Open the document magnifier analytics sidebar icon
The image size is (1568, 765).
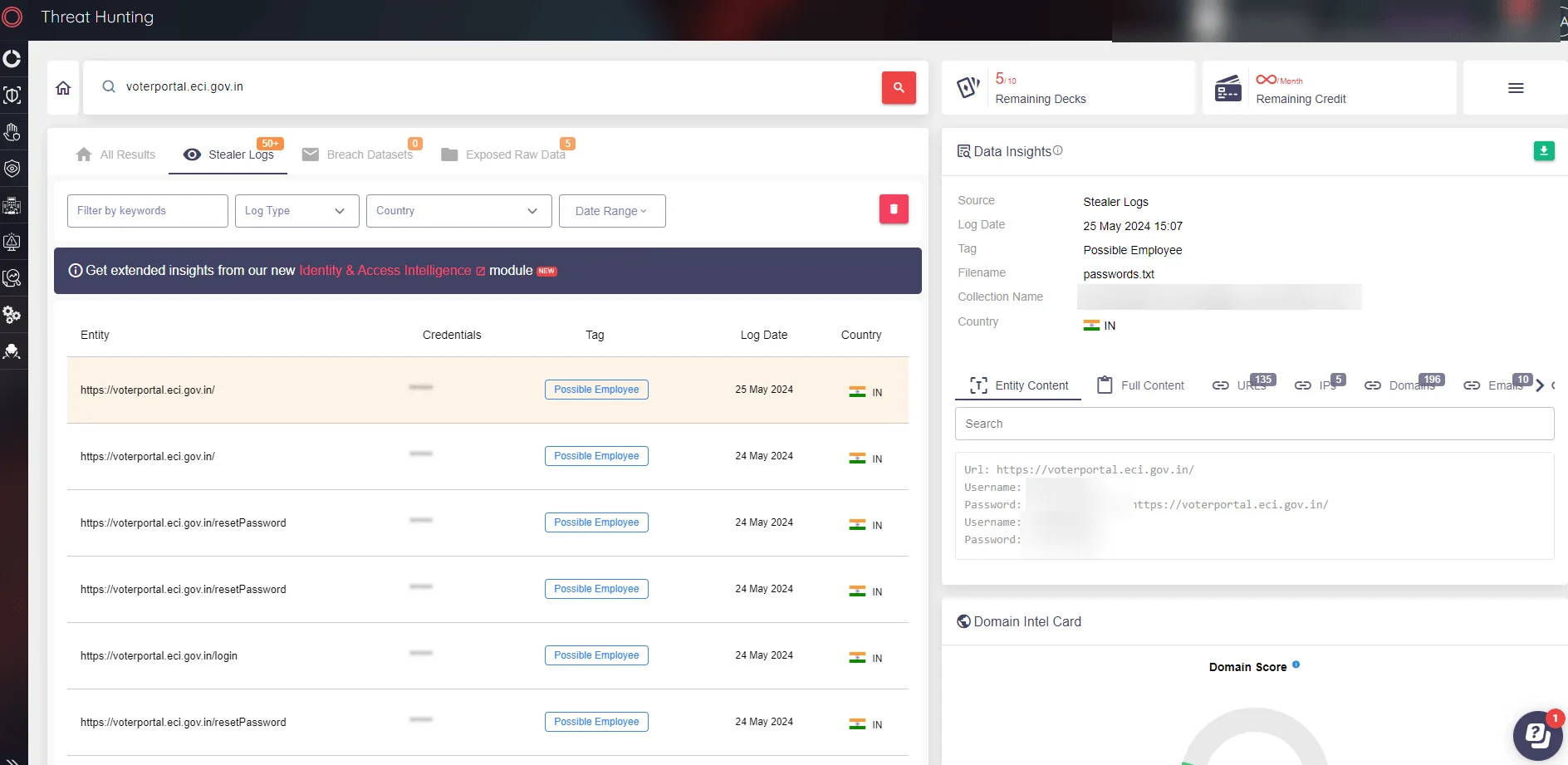coord(12,278)
